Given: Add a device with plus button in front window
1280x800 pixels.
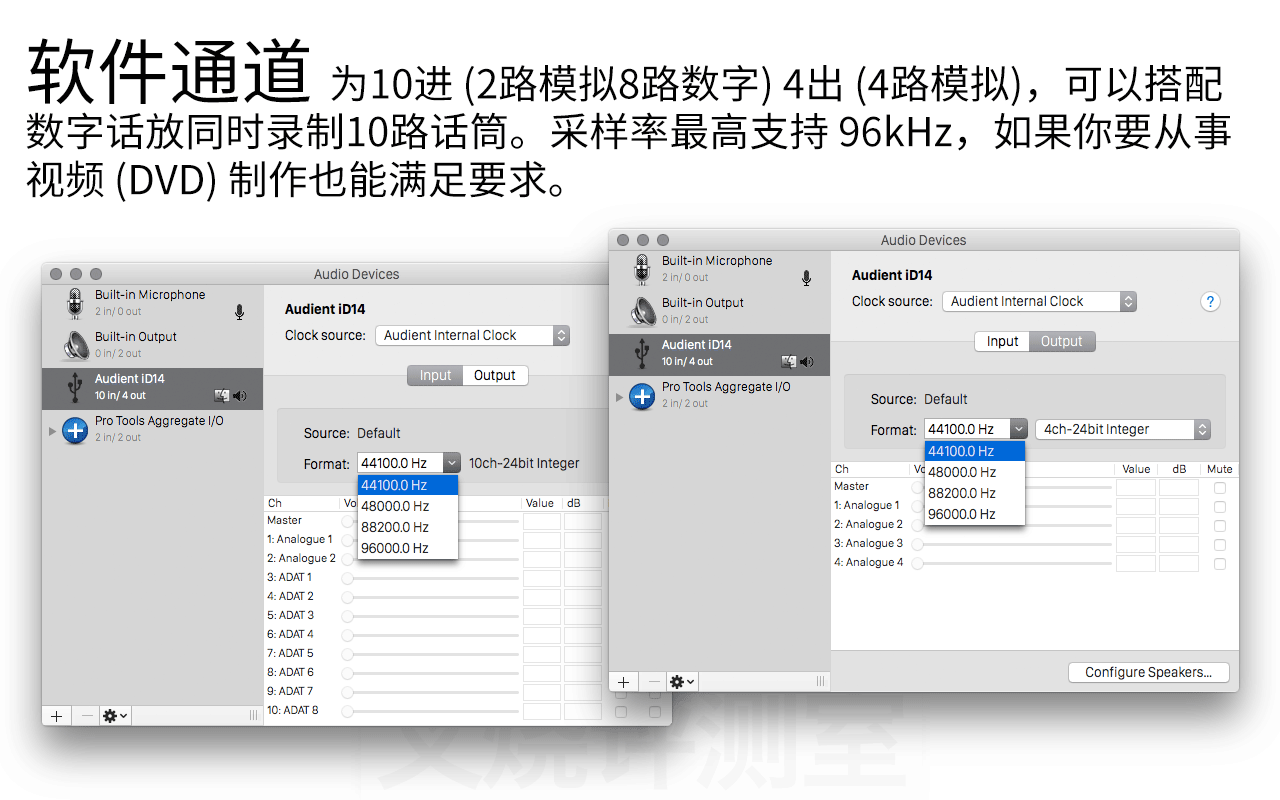Looking at the screenshot, I should (623, 682).
